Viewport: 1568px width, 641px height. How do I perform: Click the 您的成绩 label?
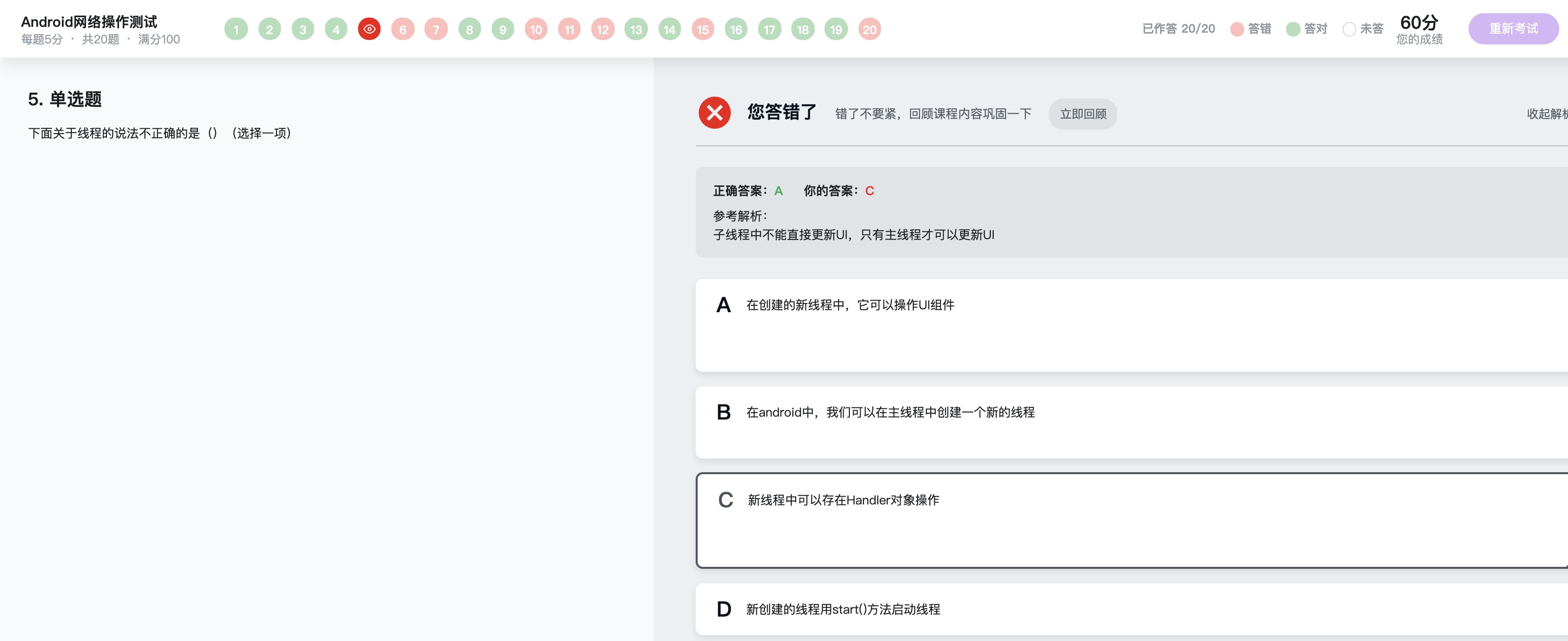[1420, 40]
